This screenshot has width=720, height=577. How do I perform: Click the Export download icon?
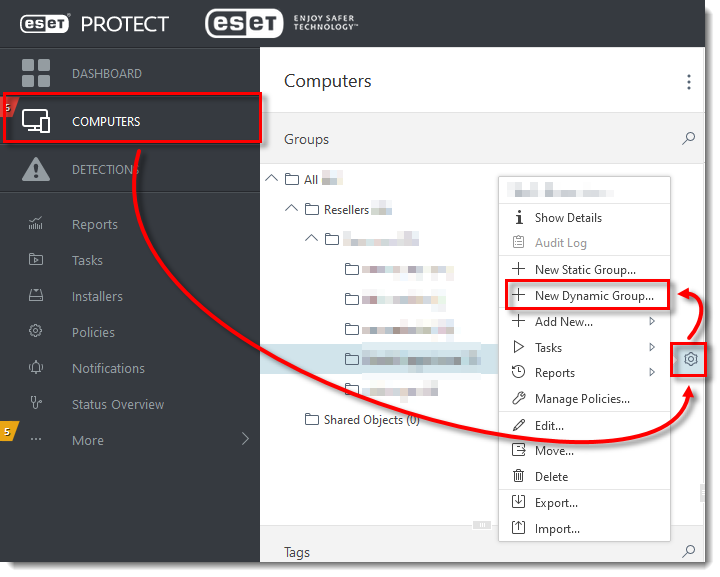(518, 501)
